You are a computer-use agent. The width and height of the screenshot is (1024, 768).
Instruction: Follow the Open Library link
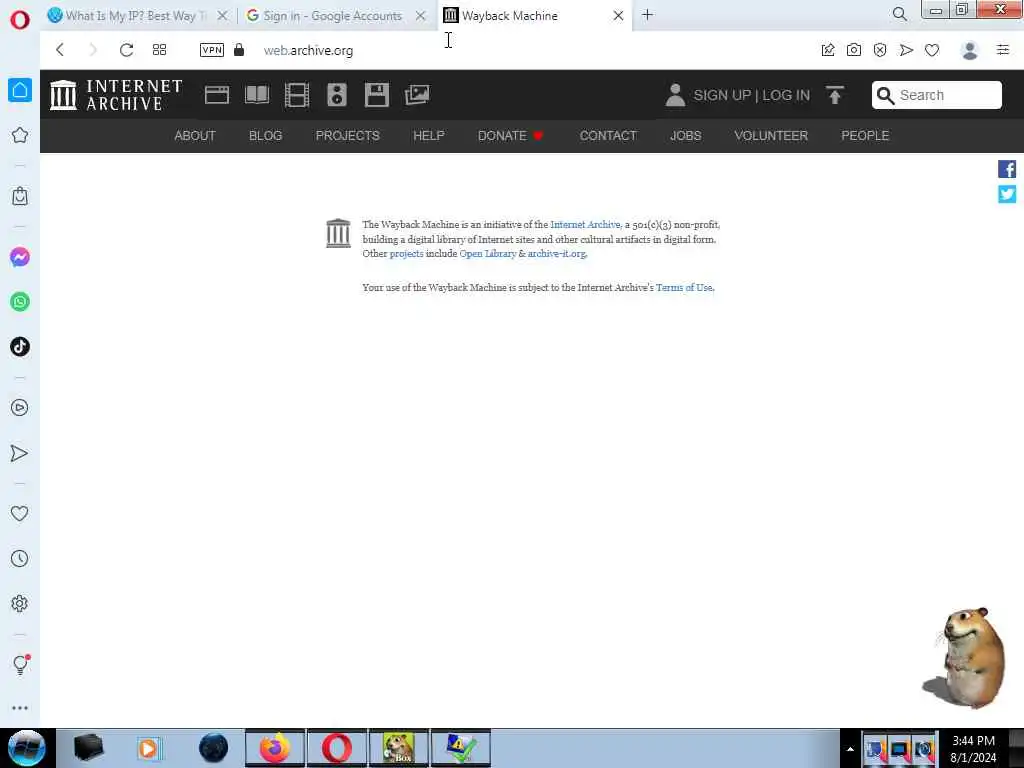coord(488,253)
